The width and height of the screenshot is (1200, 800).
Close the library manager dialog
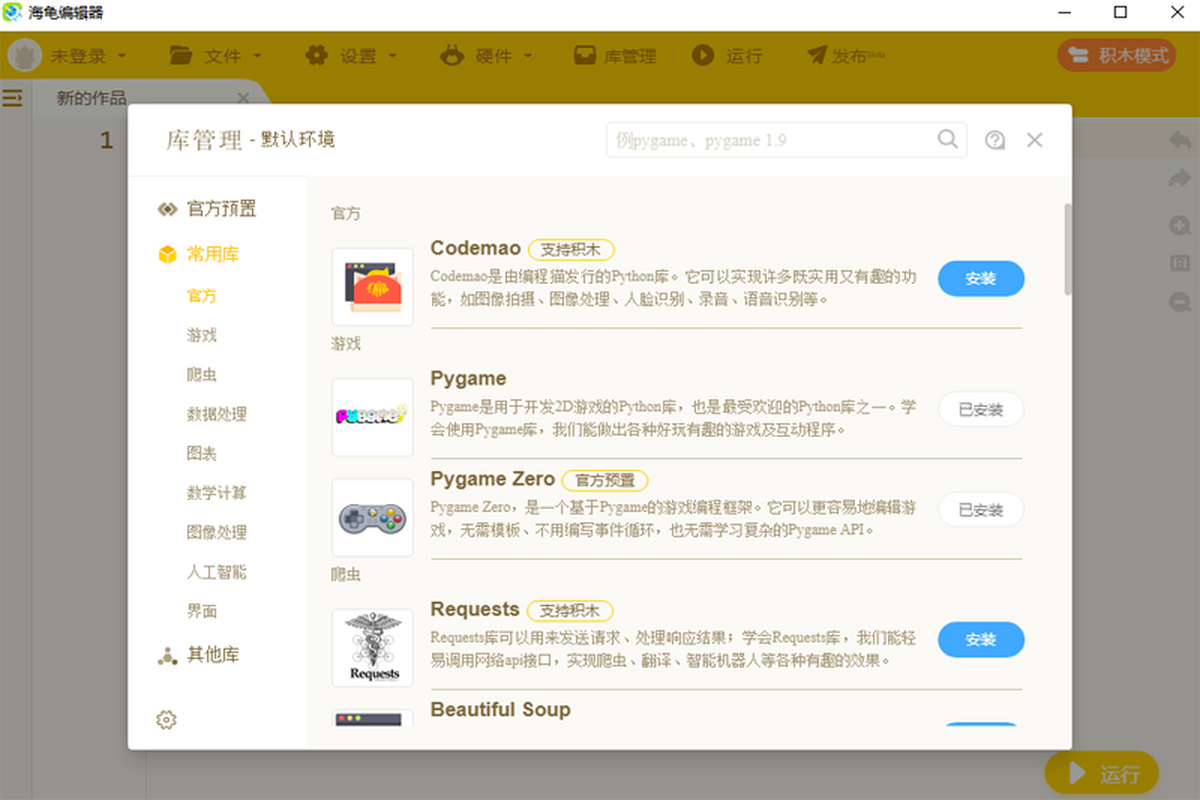(1034, 140)
